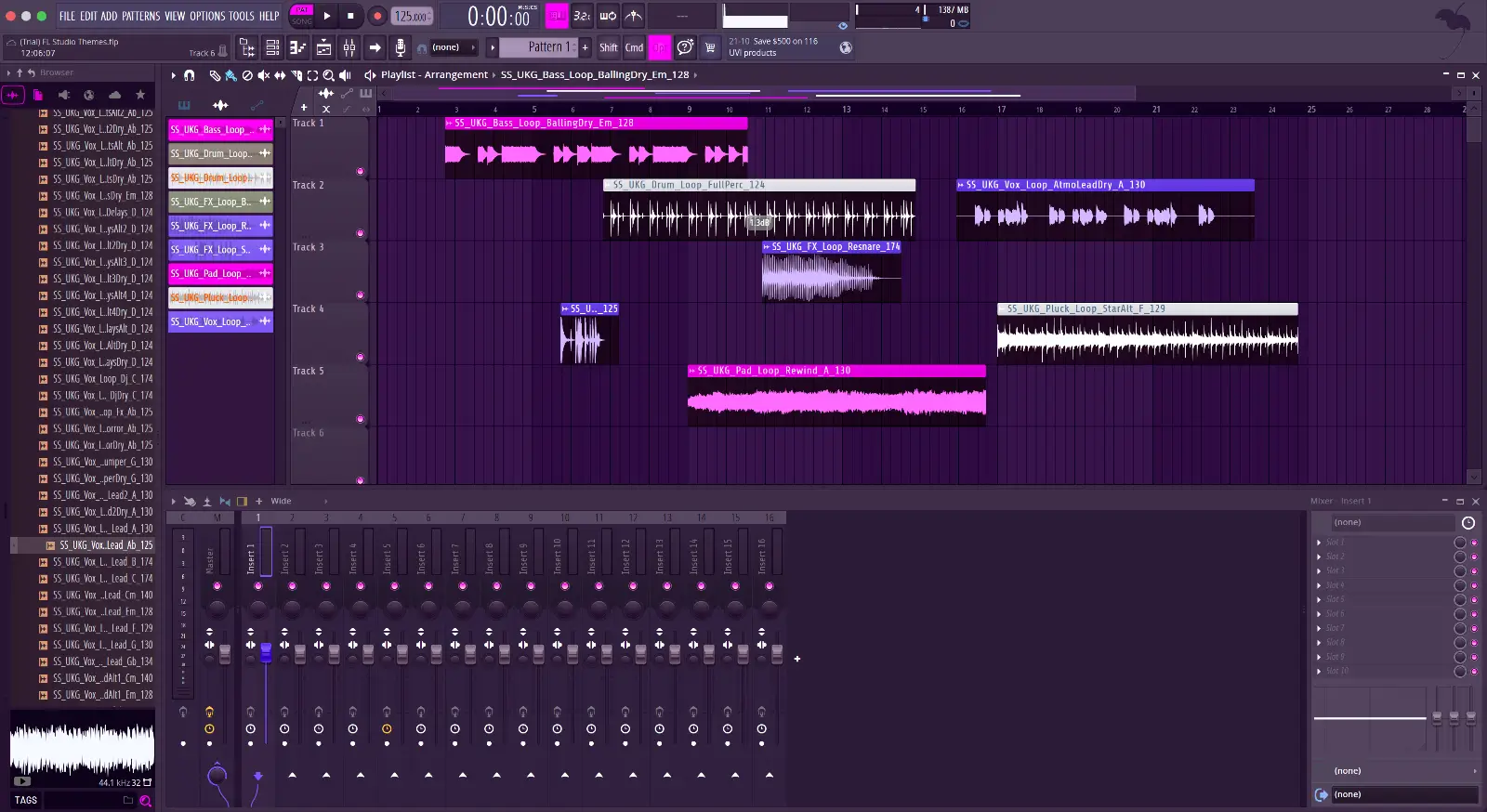This screenshot has height=812, width=1487.
Task: Open the TOOLS menu
Action: coord(242,16)
